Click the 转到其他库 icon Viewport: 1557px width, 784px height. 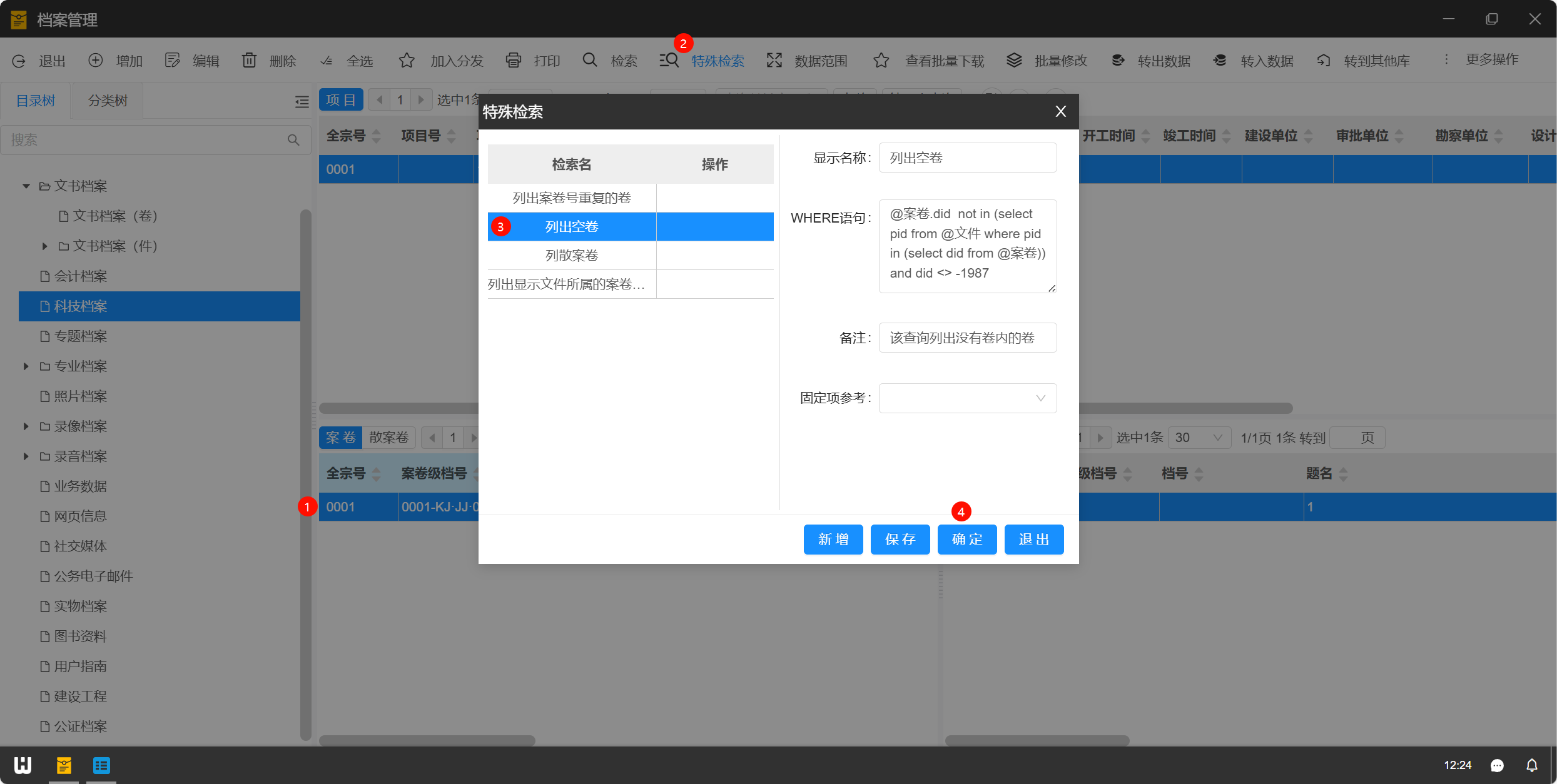click(x=1324, y=61)
